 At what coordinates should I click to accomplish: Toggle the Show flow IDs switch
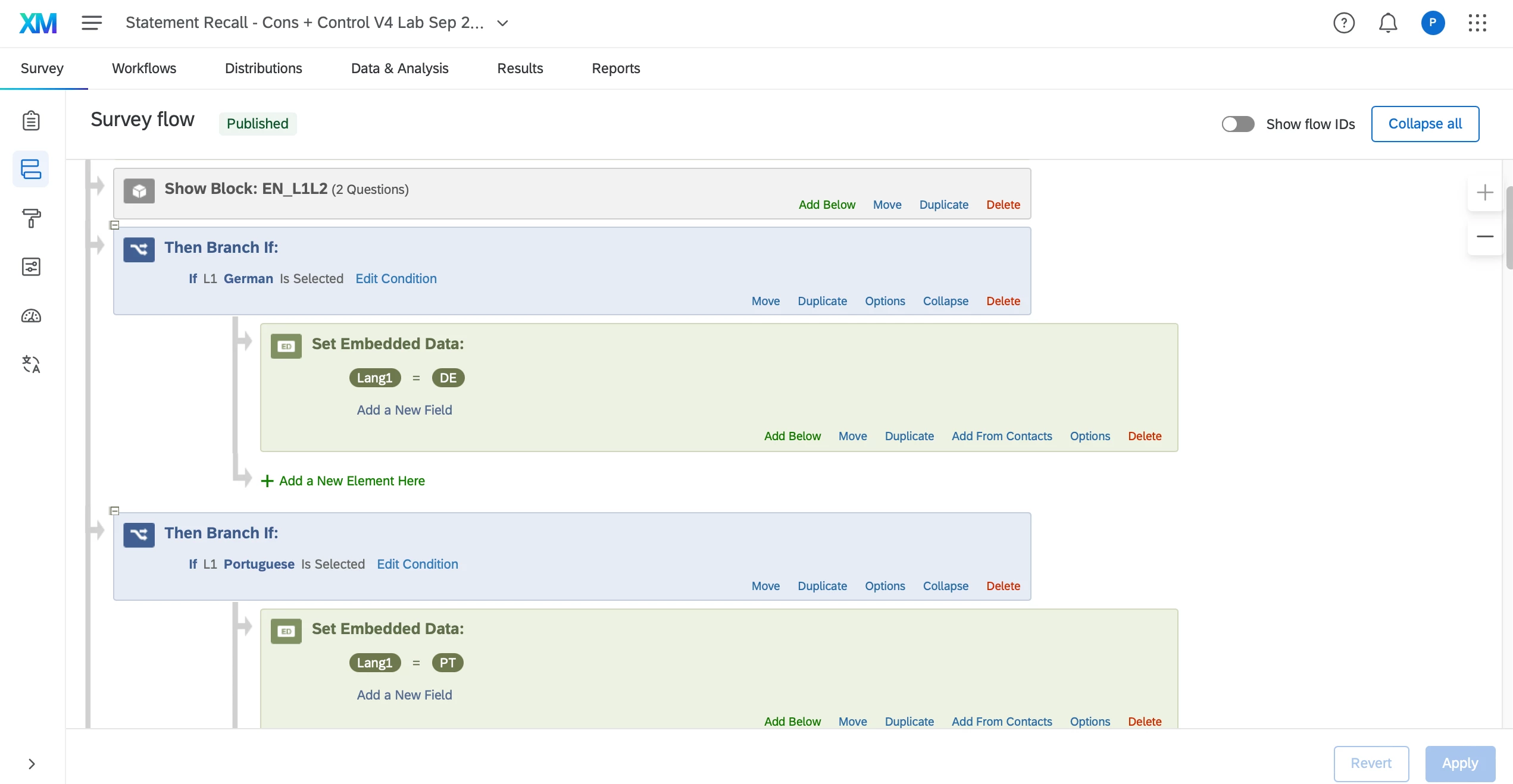(1238, 124)
